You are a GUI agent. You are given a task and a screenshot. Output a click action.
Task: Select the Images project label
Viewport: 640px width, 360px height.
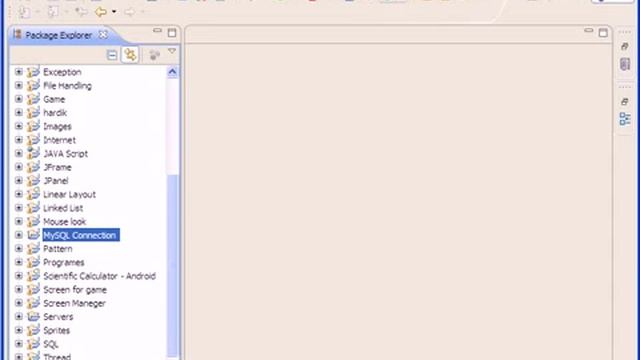(x=58, y=127)
